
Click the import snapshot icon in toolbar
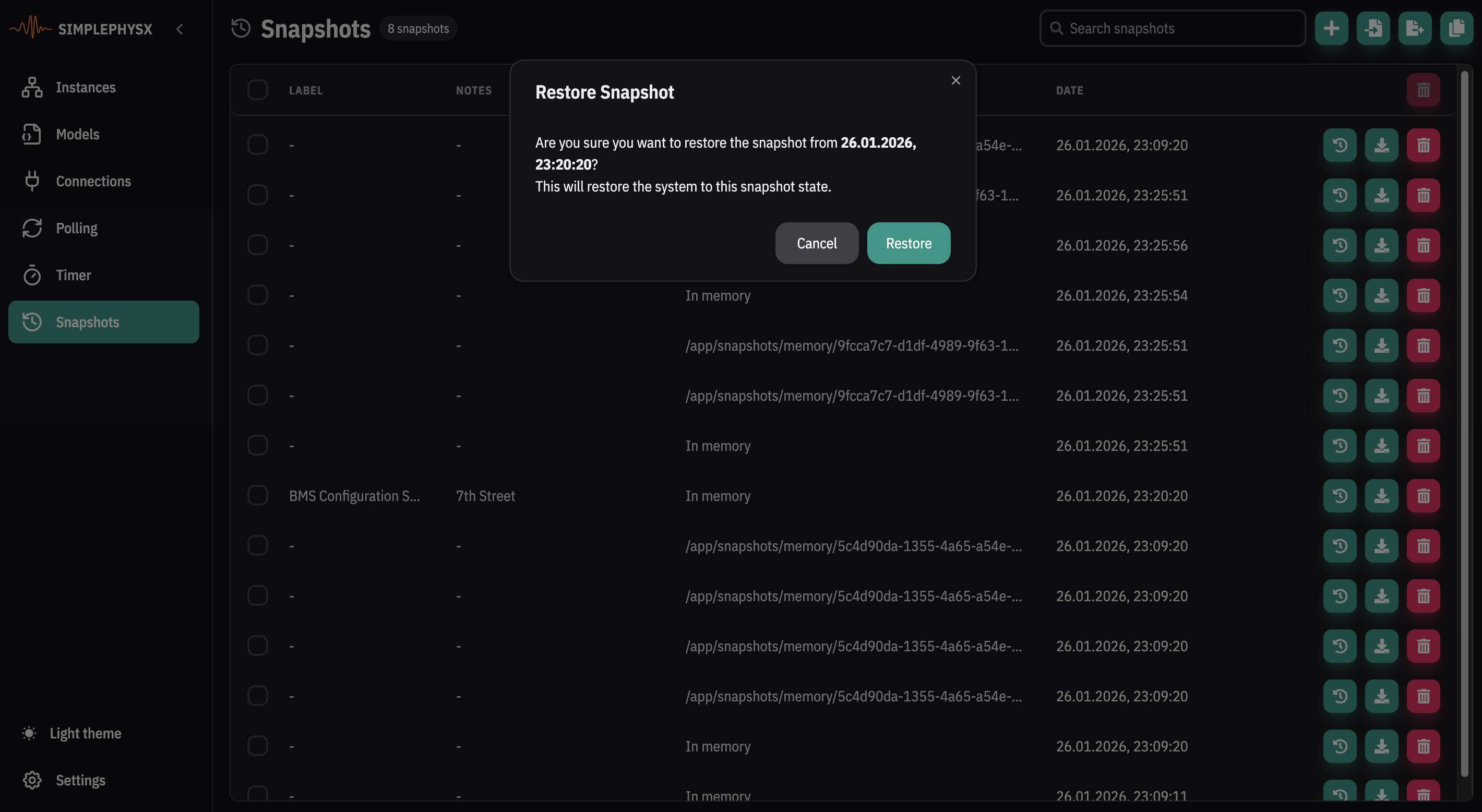point(1373,28)
